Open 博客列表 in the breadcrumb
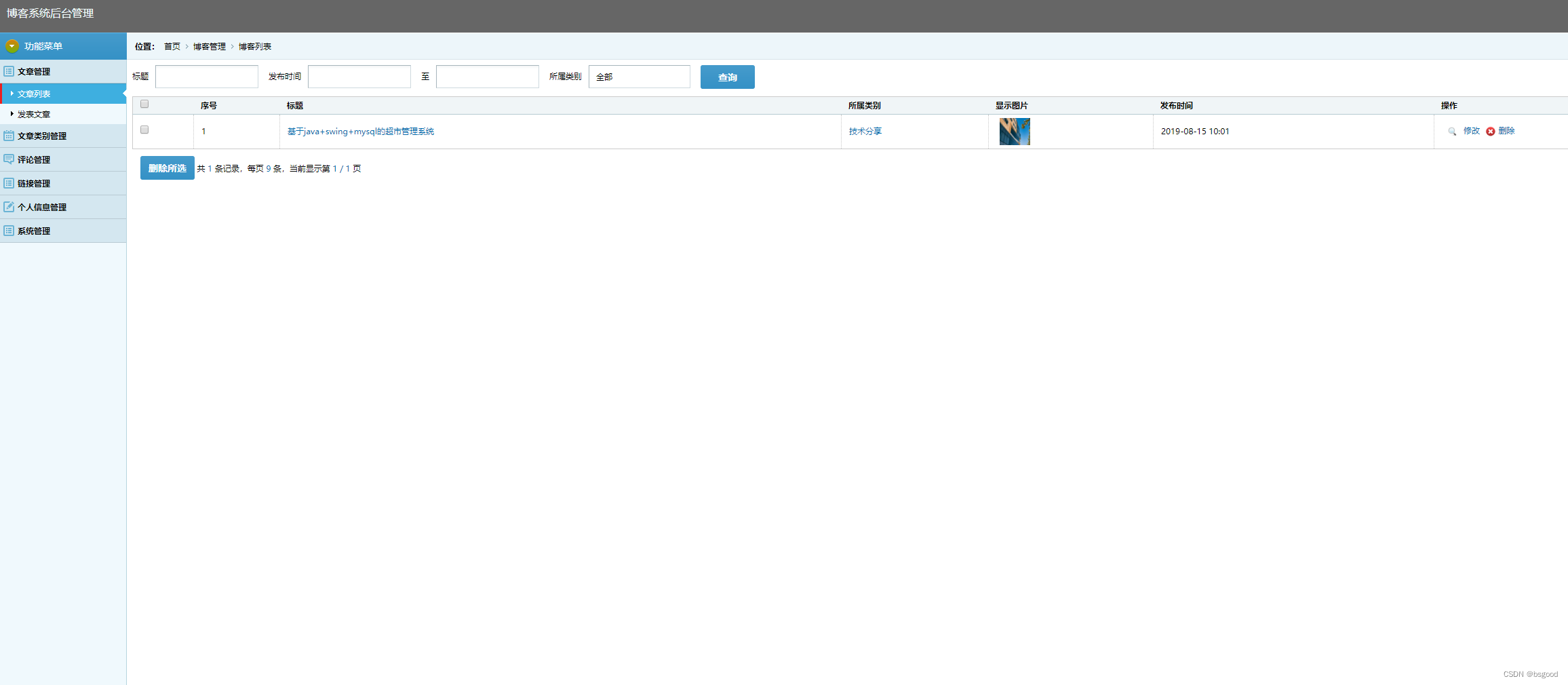 [255, 47]
